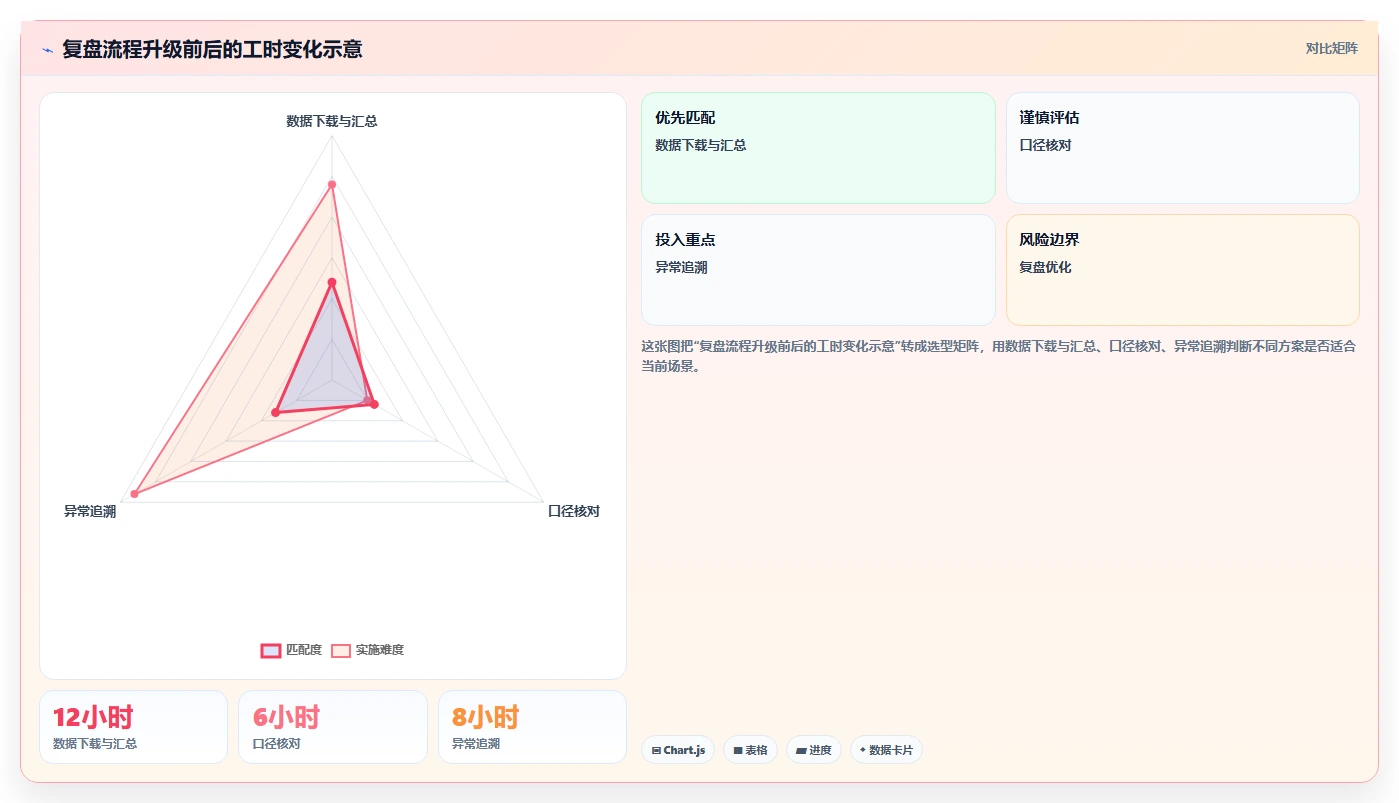Click 口径核对 text in 谨慎评估 card
The width and height of the screenshot is (1399, 803).
tap(1045, 145)
